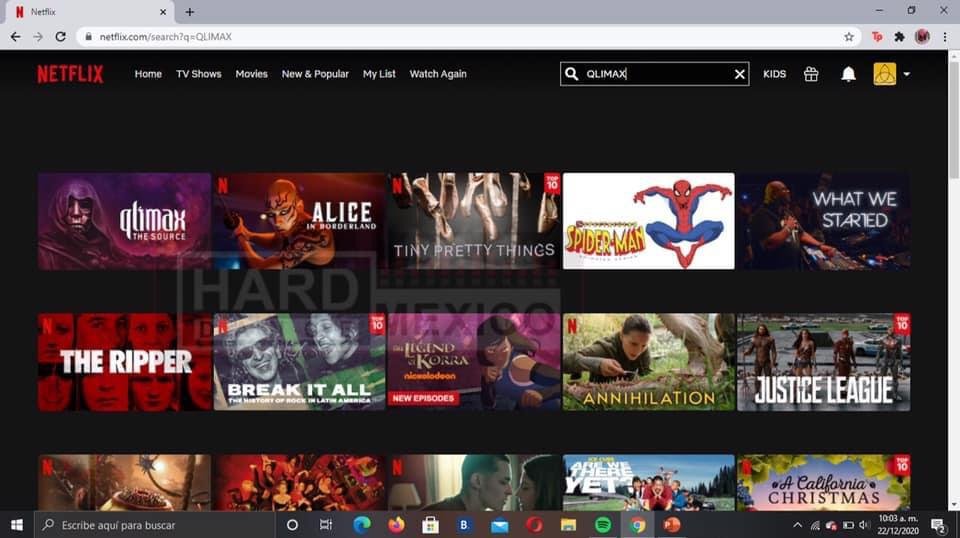Click the Windows taskbar search box
Screen dimensions: 960x538
click(x=154, y=525)
